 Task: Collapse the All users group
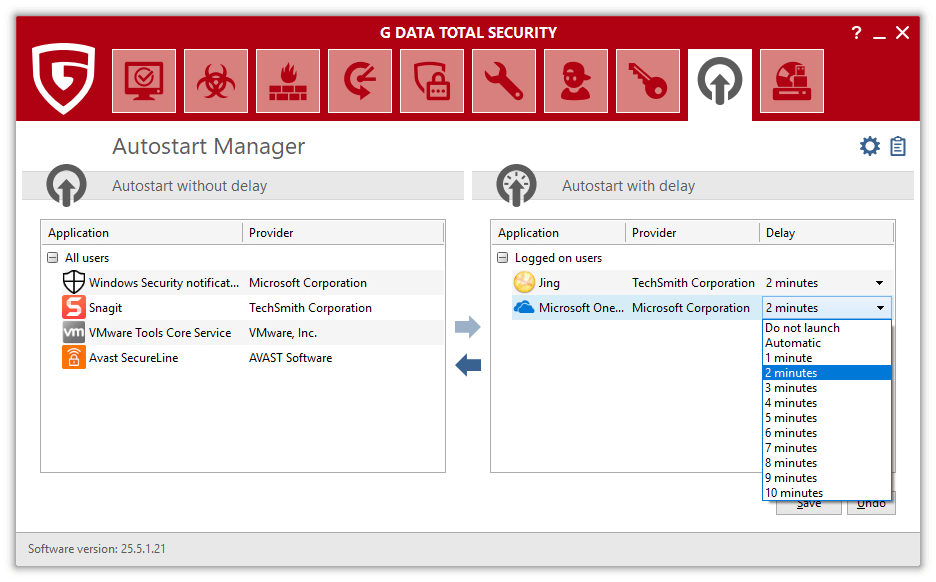tap(53, 258)
